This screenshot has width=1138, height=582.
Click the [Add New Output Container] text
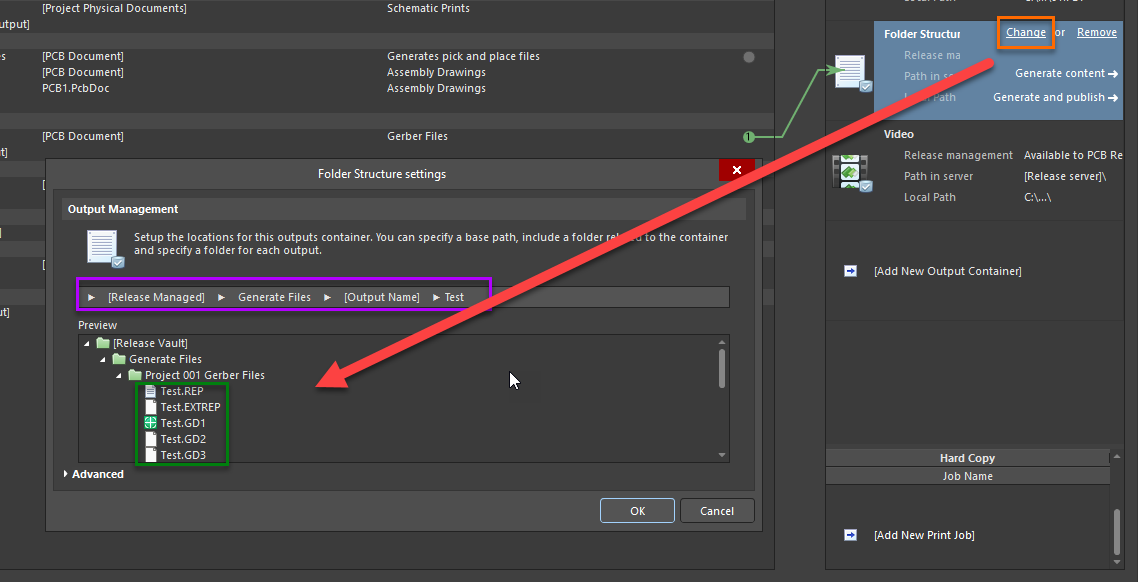point(948,271)
